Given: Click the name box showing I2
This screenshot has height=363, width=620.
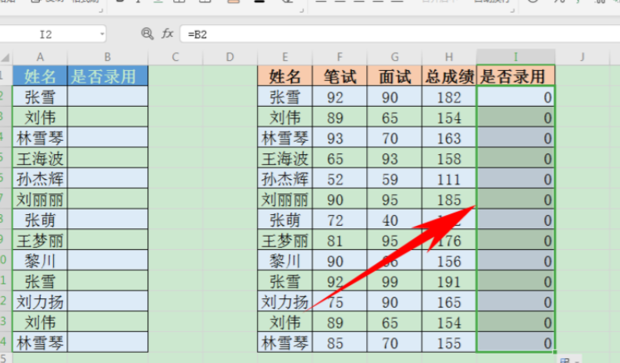Looking at the screenshot, I should point(46,34).
